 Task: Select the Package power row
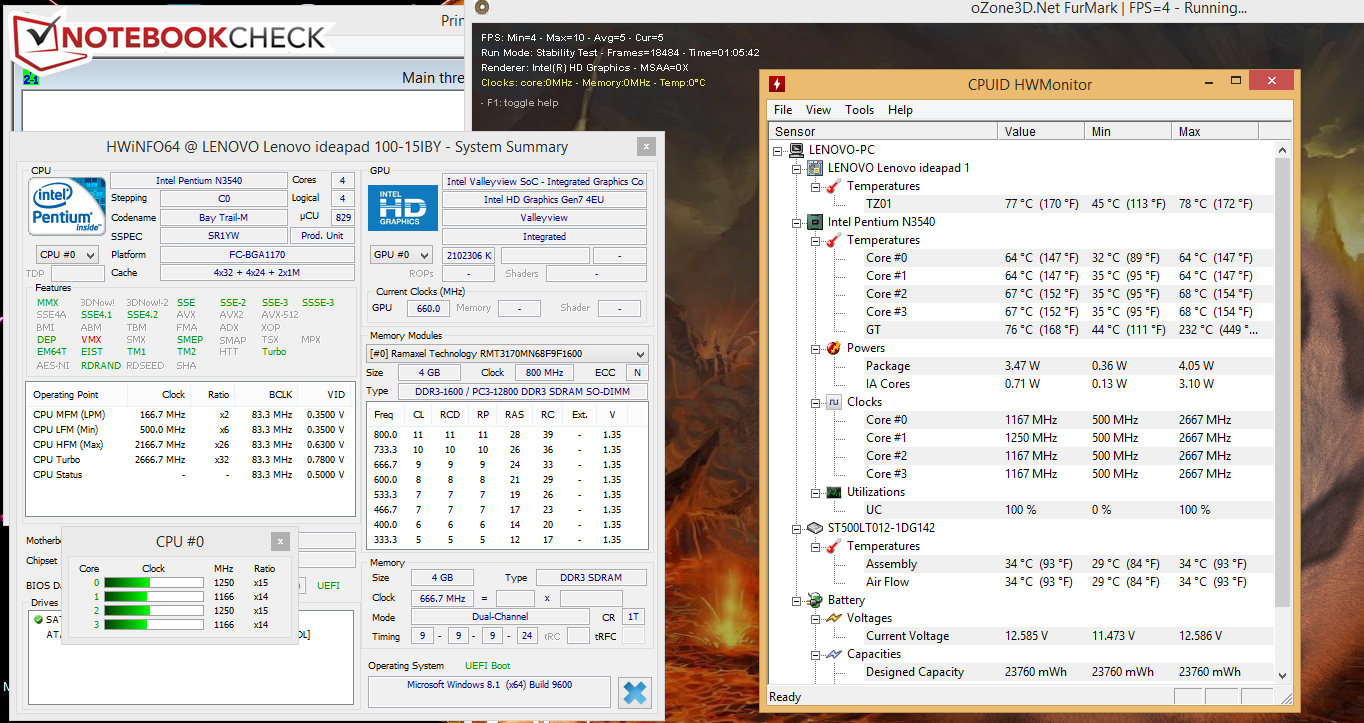(x=1020, y=366)
